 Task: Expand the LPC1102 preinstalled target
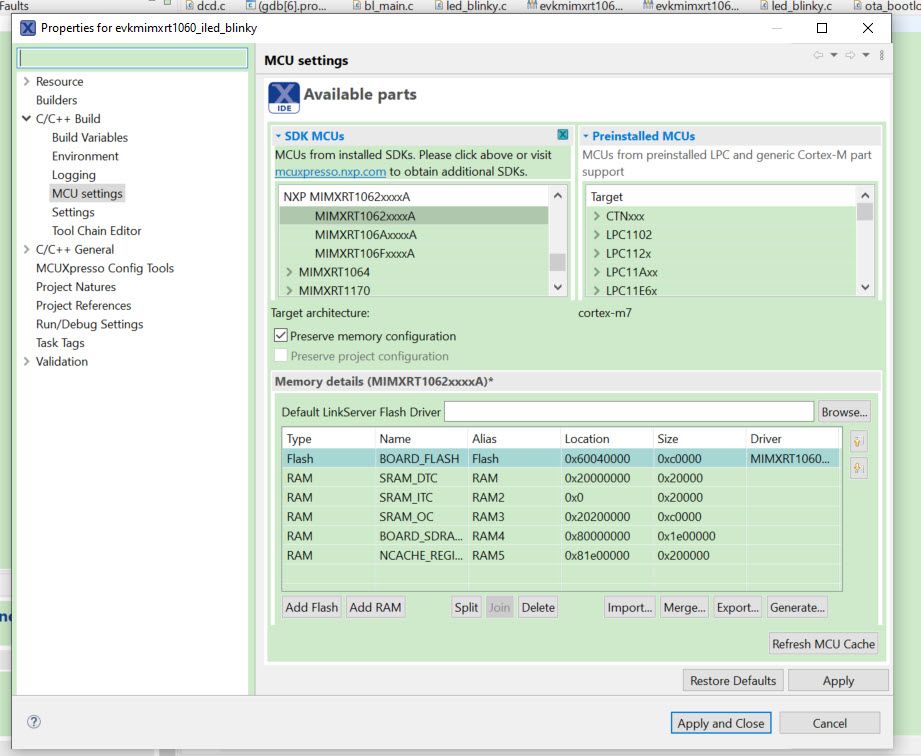tap(597, 234)
